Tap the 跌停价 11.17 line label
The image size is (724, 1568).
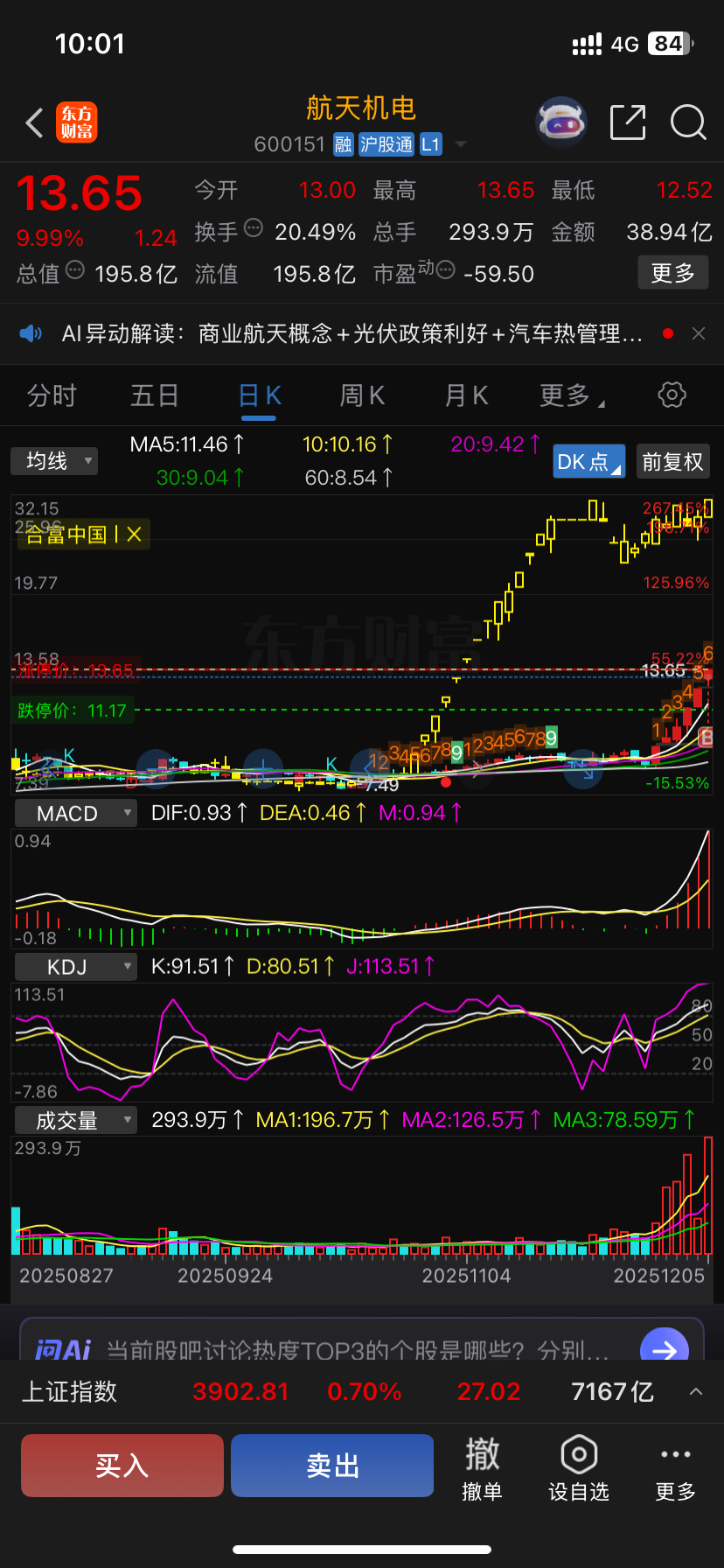72,710
